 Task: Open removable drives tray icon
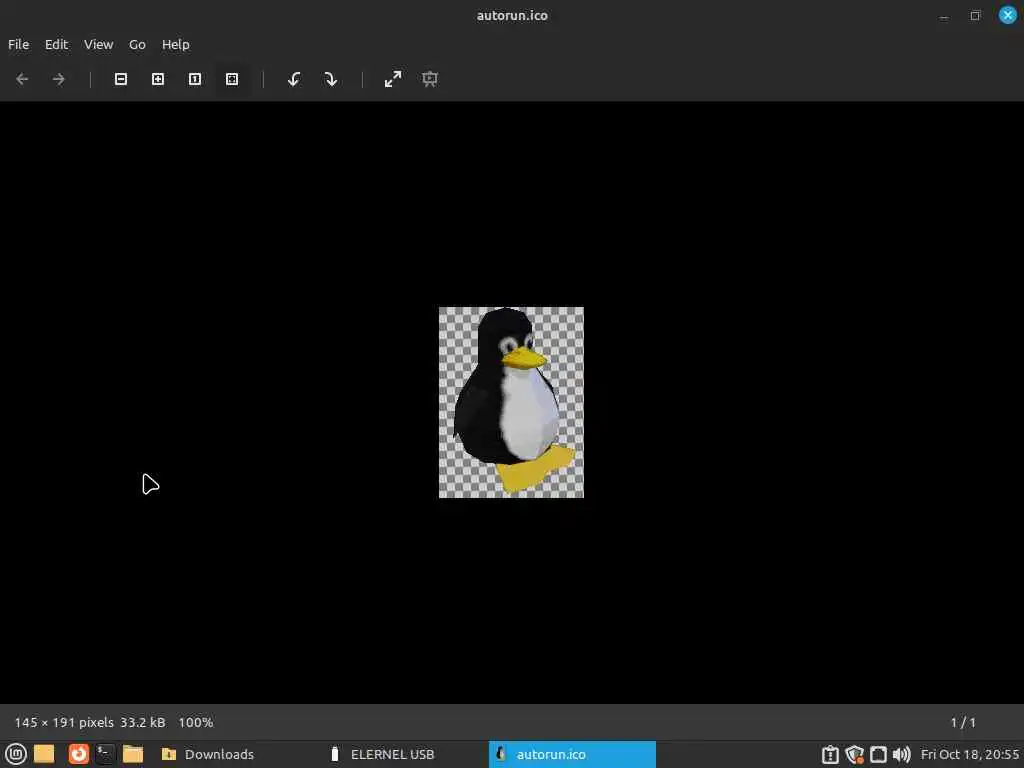tap(878, 754)
